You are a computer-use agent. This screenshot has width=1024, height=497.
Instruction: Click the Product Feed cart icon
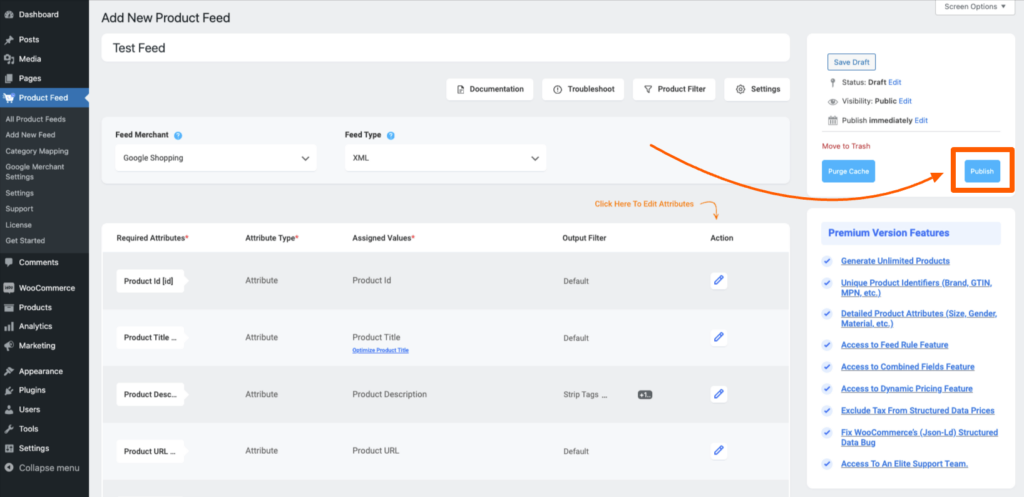pyautogui.click(x=9, y=98)
